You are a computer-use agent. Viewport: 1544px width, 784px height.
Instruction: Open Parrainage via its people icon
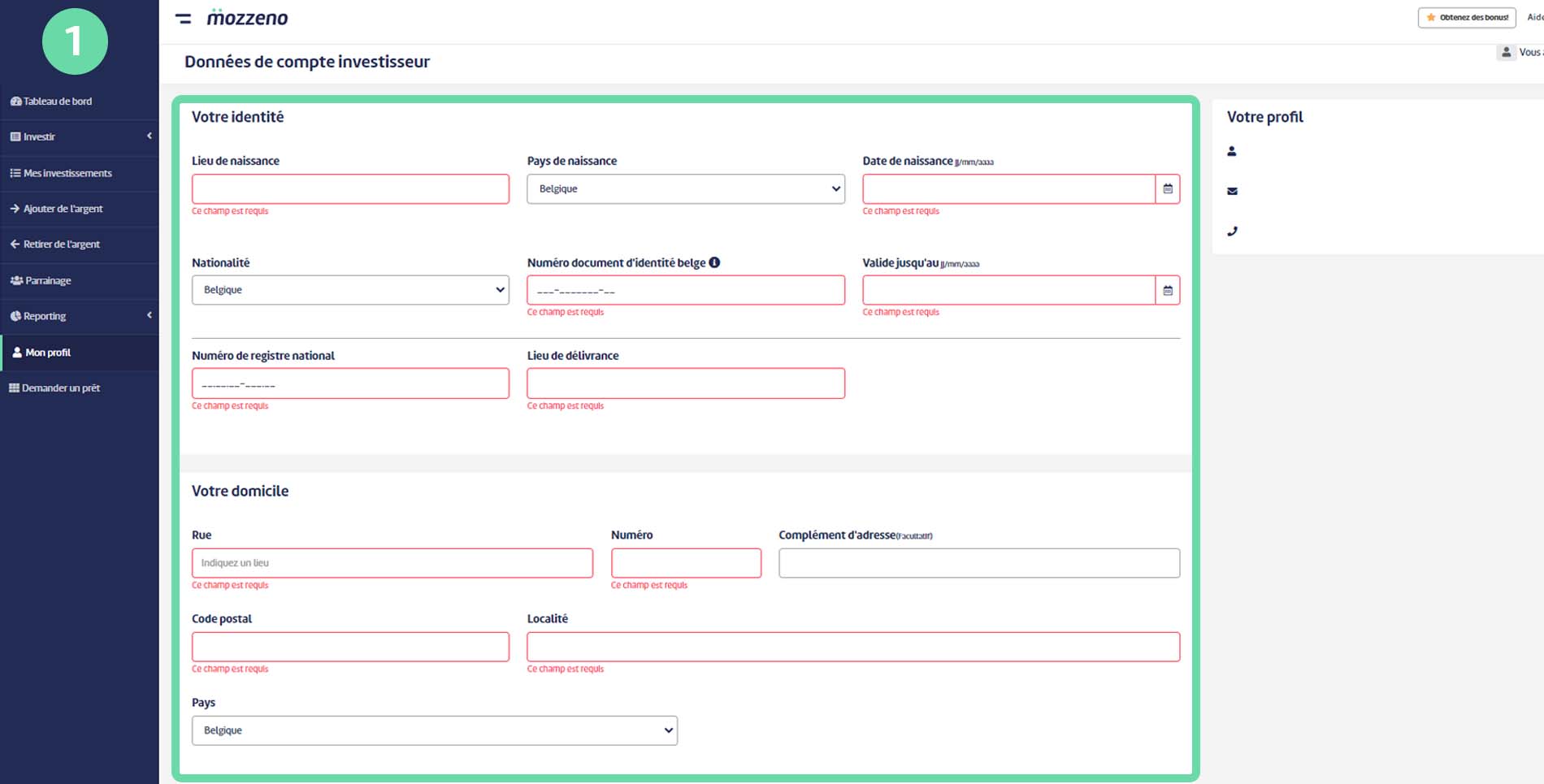pos(16,280)
